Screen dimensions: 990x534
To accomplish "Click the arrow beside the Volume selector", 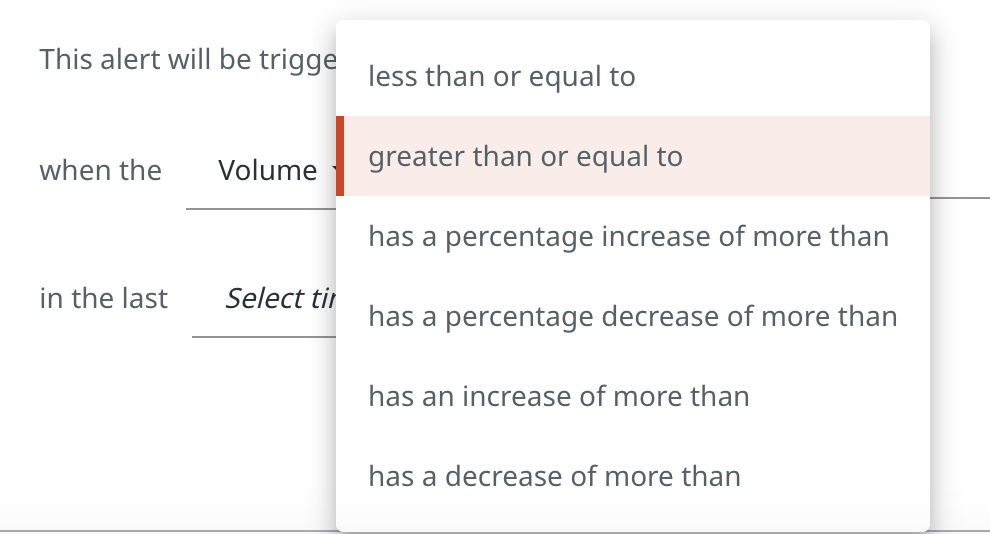I will click(x=331, y=171).
